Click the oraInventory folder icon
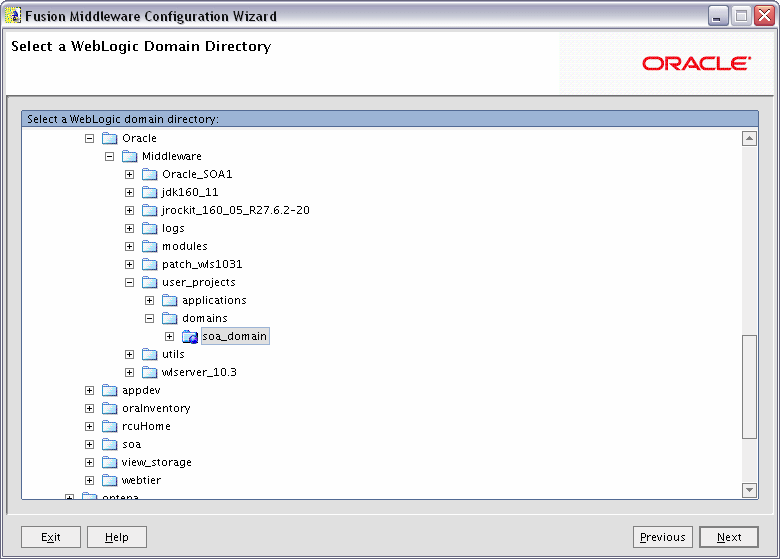The width and height of the screenshot is (780, 559). pos(109,408)
